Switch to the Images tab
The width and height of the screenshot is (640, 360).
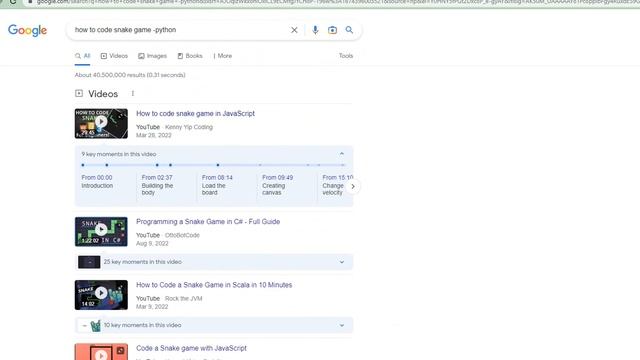(x=152, y=56)
